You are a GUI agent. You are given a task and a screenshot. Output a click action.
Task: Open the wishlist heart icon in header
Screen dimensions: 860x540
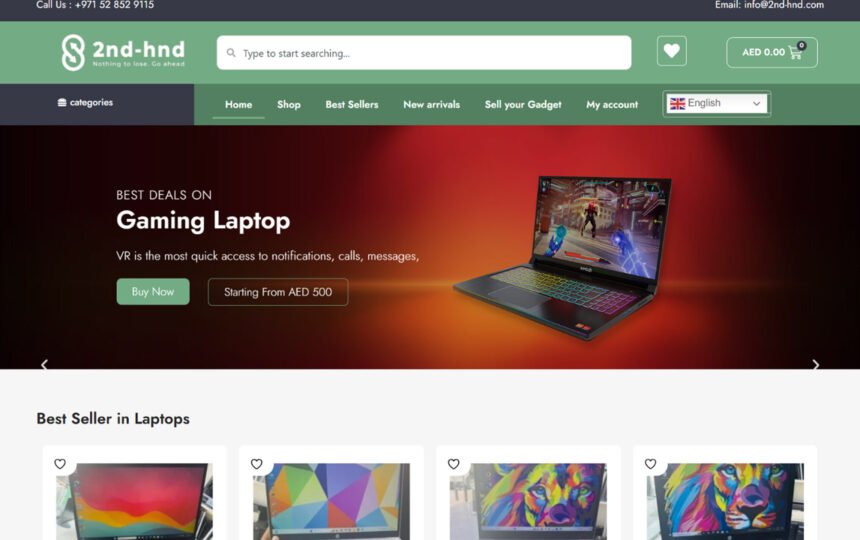coord(671,51)
